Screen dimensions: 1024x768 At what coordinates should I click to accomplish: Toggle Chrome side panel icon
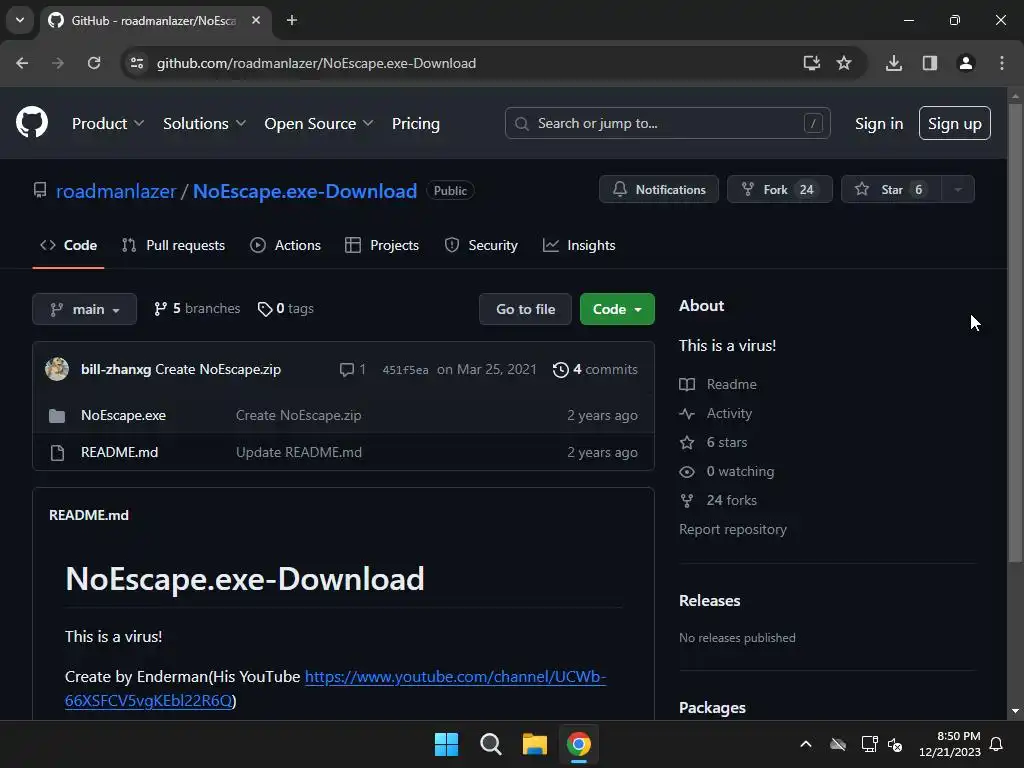pos(930,63)
